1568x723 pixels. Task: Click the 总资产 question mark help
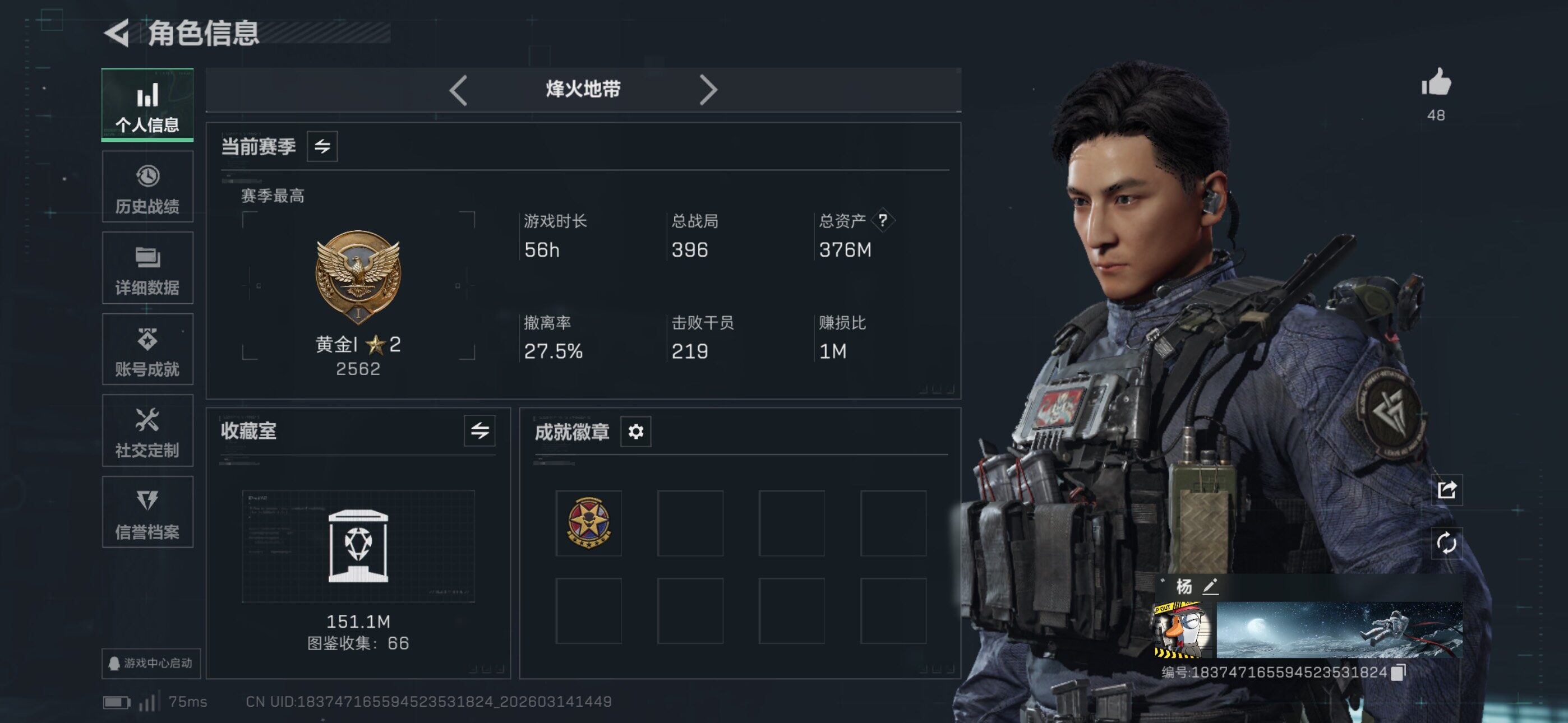[x=883, y=220]
